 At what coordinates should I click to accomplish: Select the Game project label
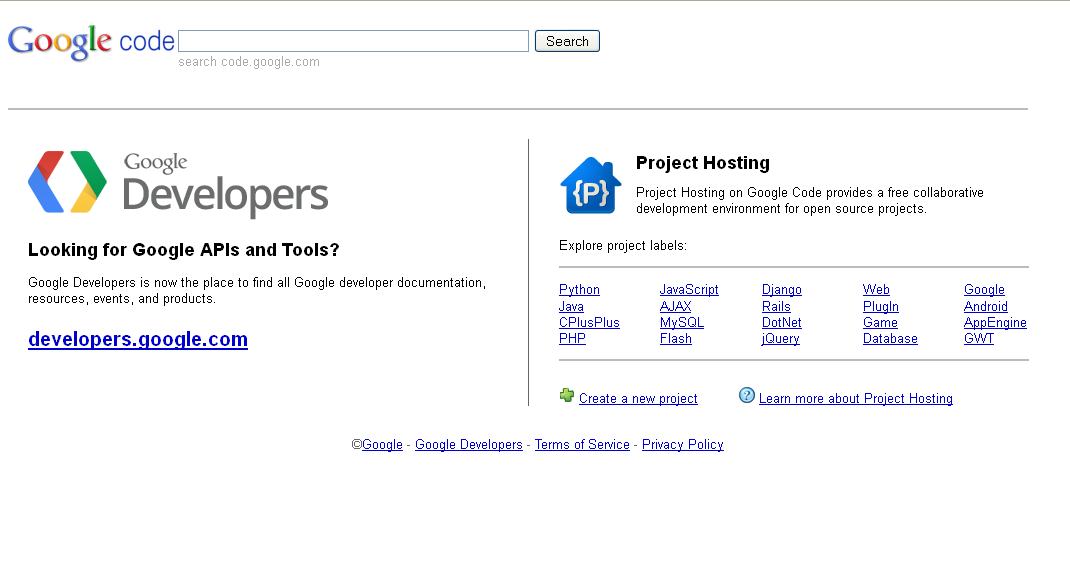[880, 322]
